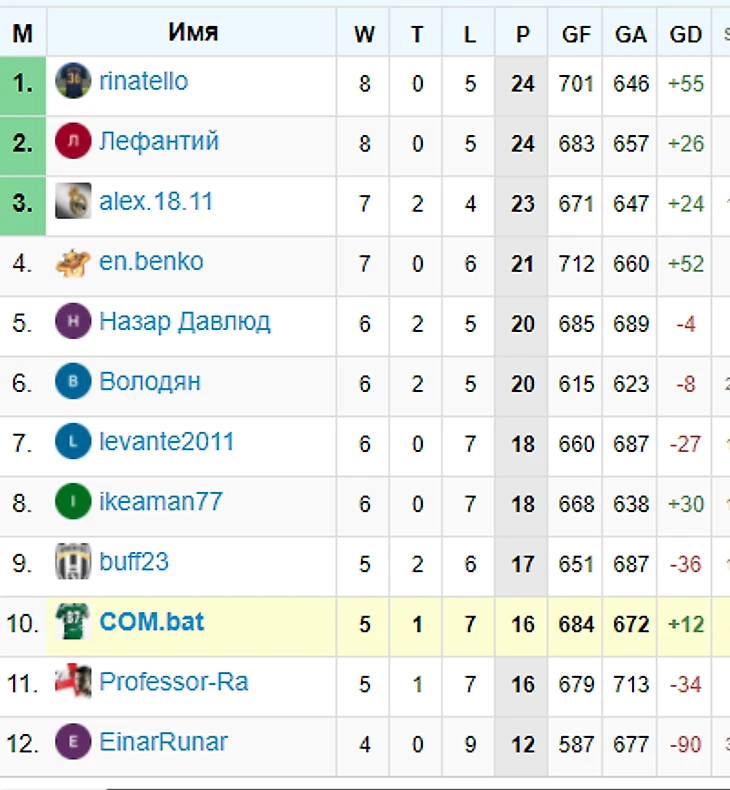Click the Лефантий red avatar icon
This screenshot has height=790, width=730.
pos(73,142)
